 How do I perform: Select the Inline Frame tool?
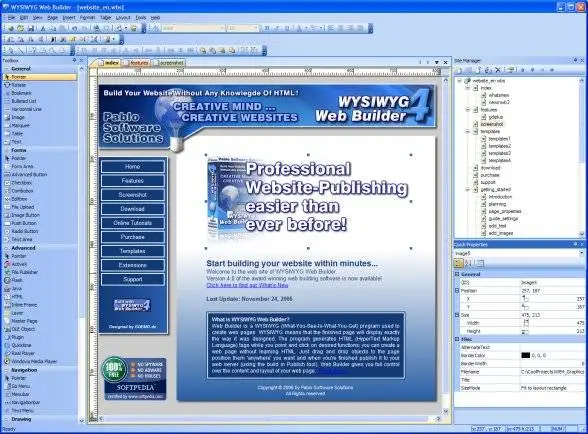pos(24,305)
